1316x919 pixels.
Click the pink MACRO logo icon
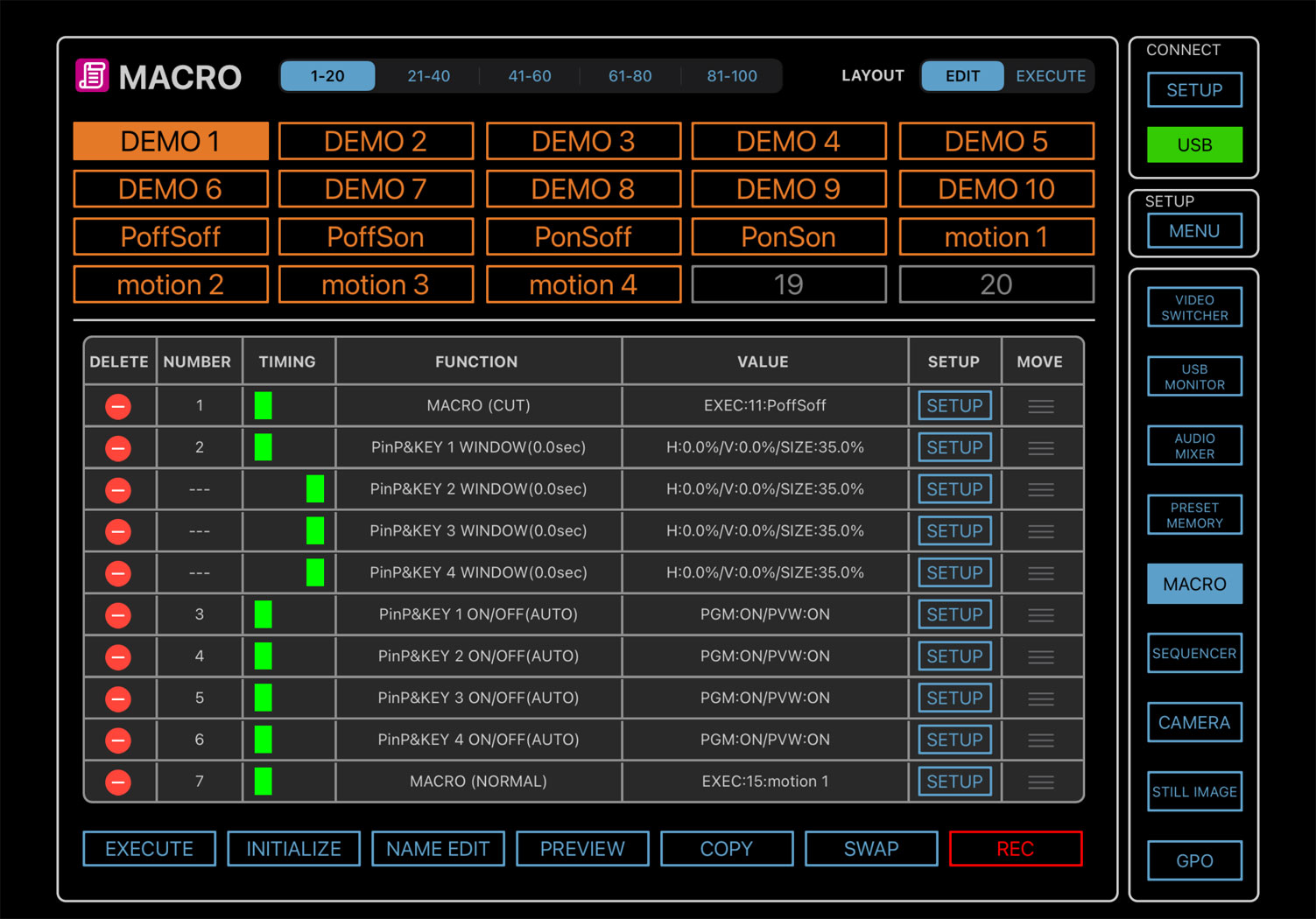coord(92,76)
